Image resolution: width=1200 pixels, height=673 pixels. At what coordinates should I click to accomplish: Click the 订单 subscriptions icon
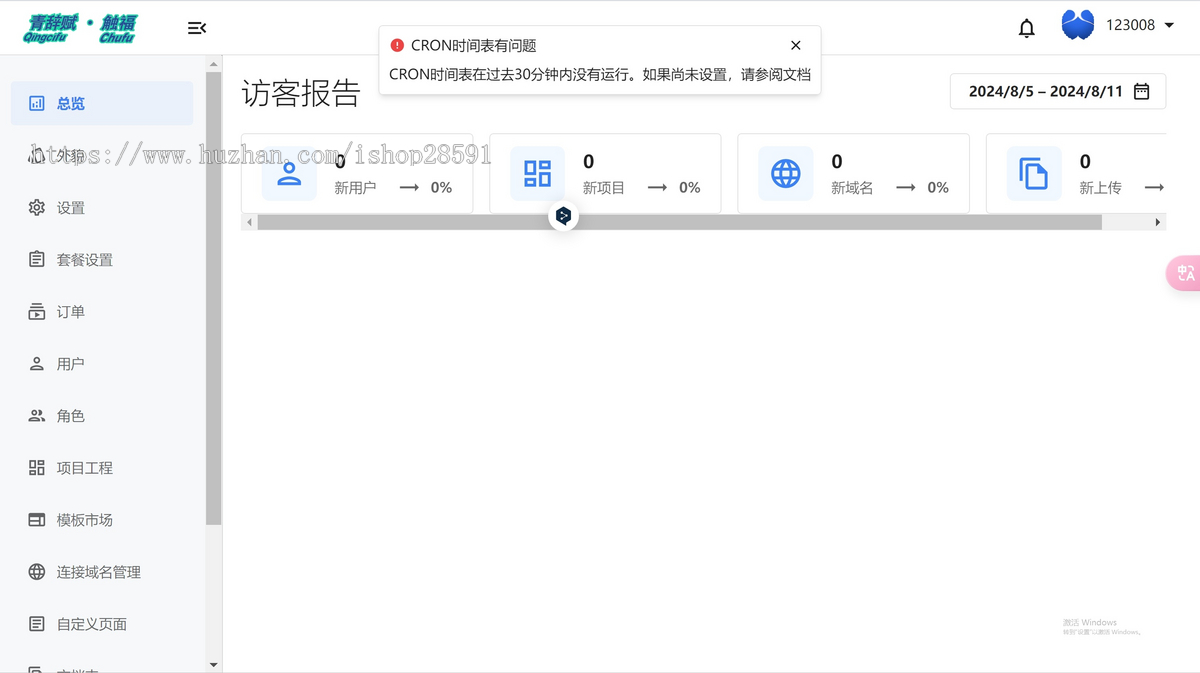(37, 311)
